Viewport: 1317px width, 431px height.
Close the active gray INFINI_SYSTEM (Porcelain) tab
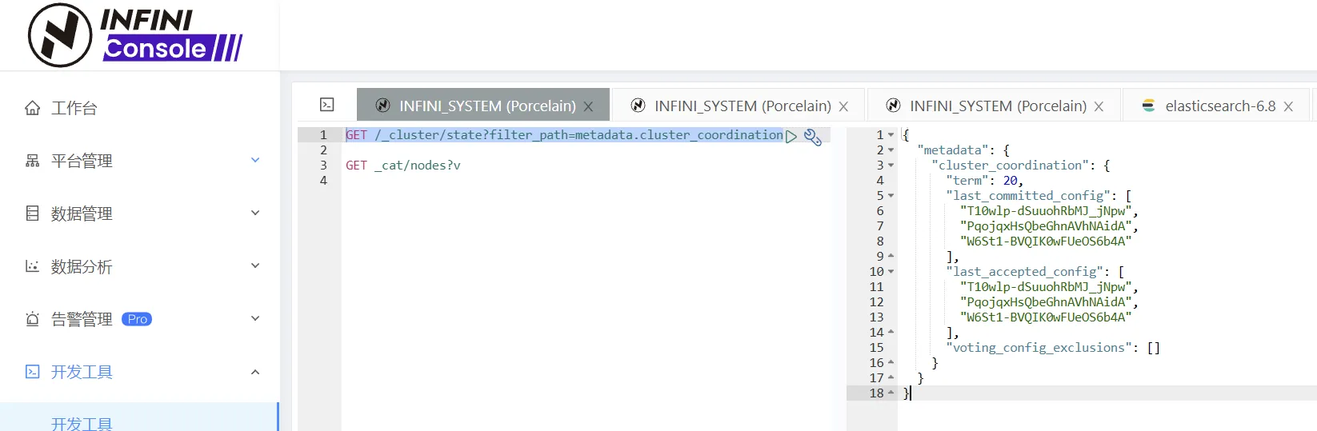coord(589,106)
